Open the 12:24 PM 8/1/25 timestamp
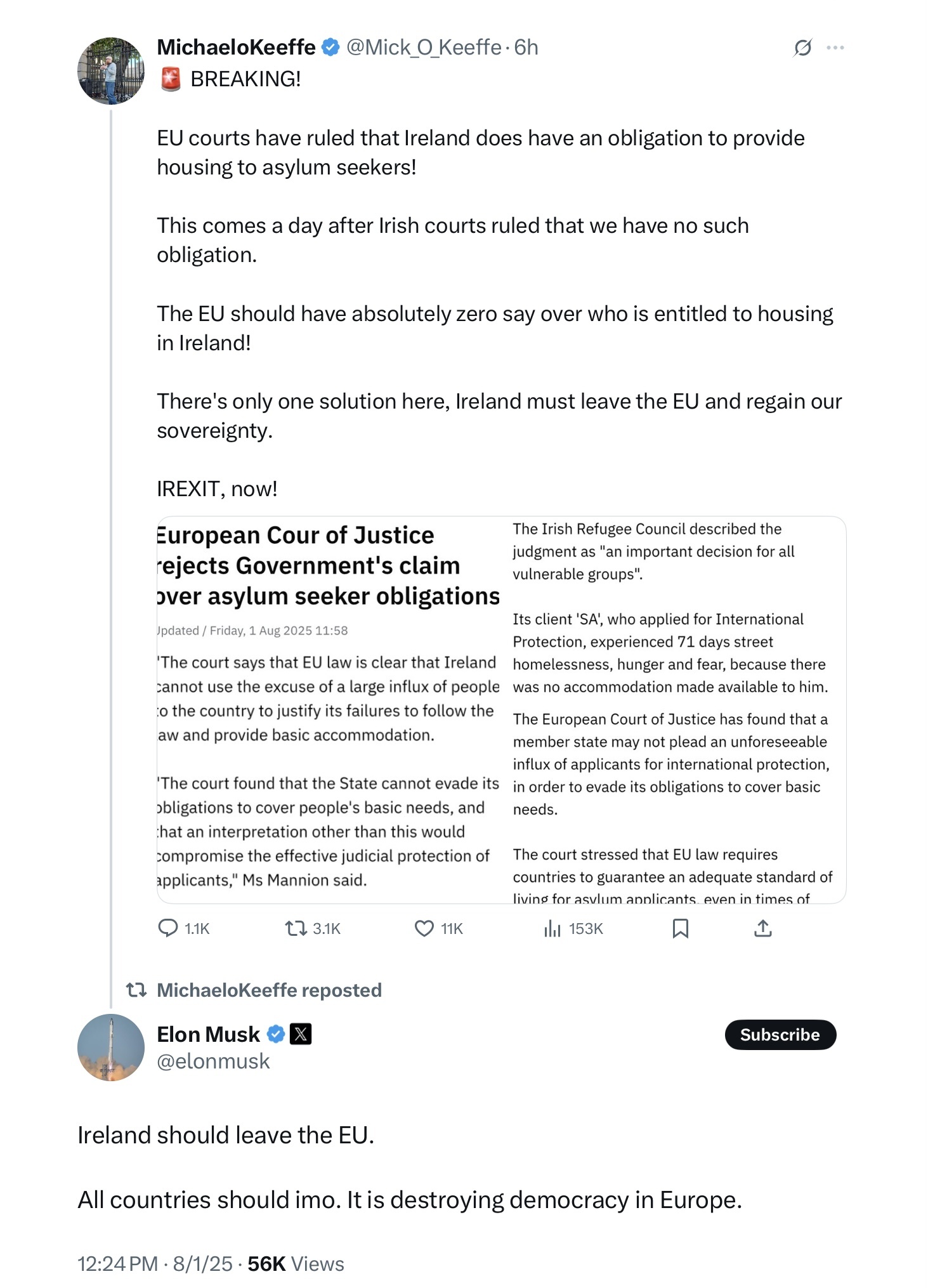 pos(155,1264)
